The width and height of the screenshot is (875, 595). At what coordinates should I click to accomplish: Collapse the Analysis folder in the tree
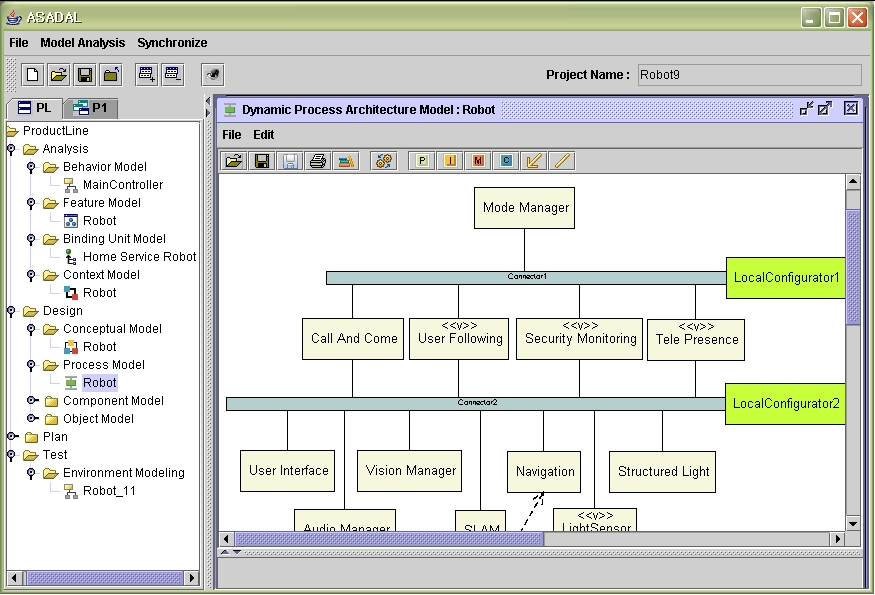(11, 149)
